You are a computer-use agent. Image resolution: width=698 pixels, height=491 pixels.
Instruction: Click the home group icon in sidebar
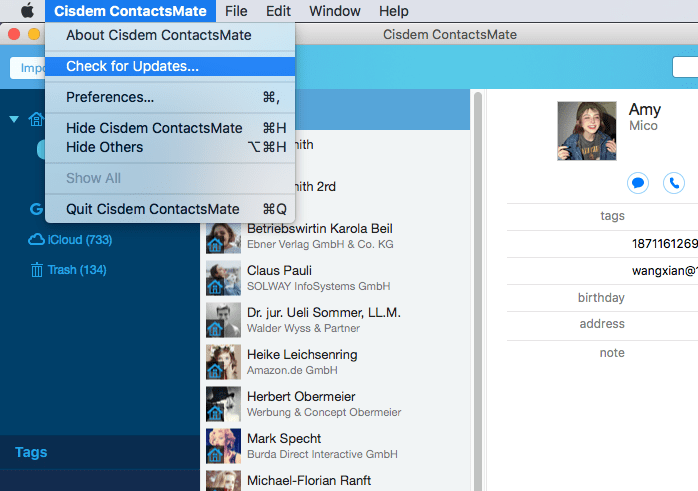[36, 119]
